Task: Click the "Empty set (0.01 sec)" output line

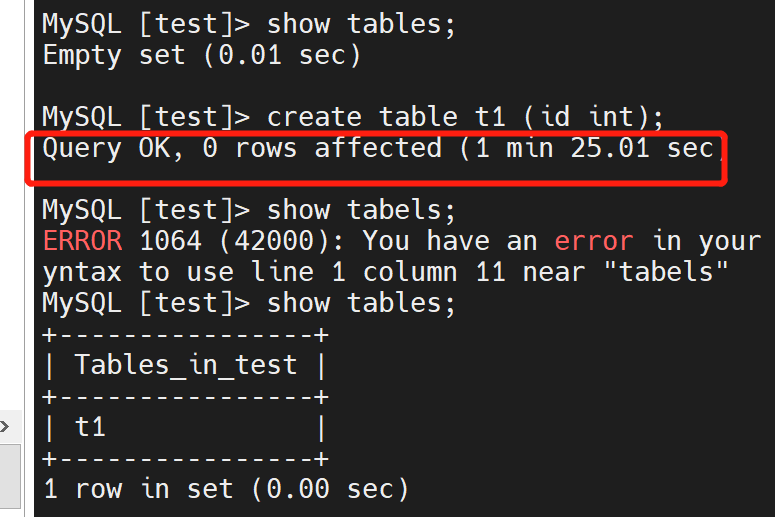Action: (201, 55)
